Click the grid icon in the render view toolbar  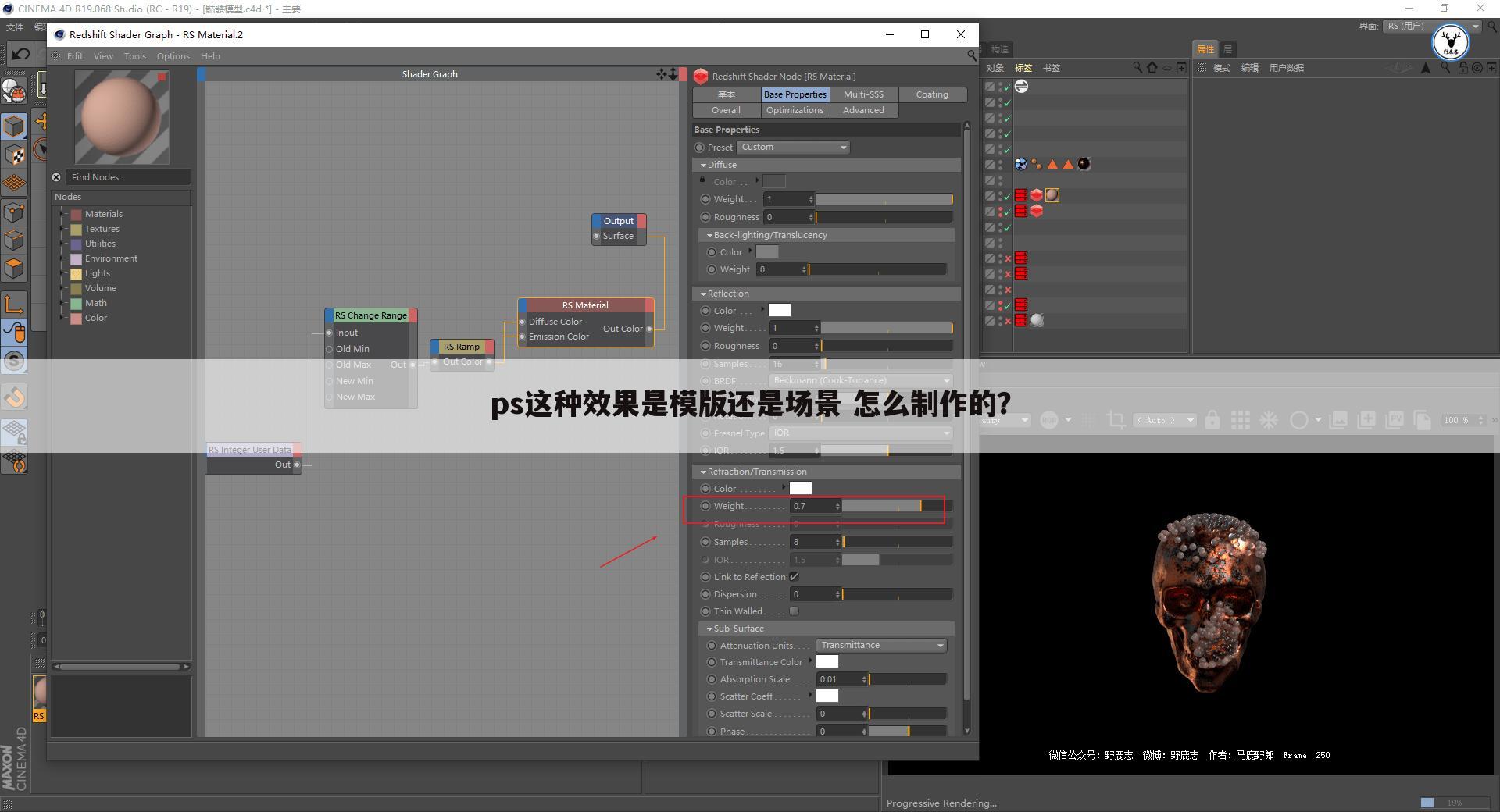1241,420
